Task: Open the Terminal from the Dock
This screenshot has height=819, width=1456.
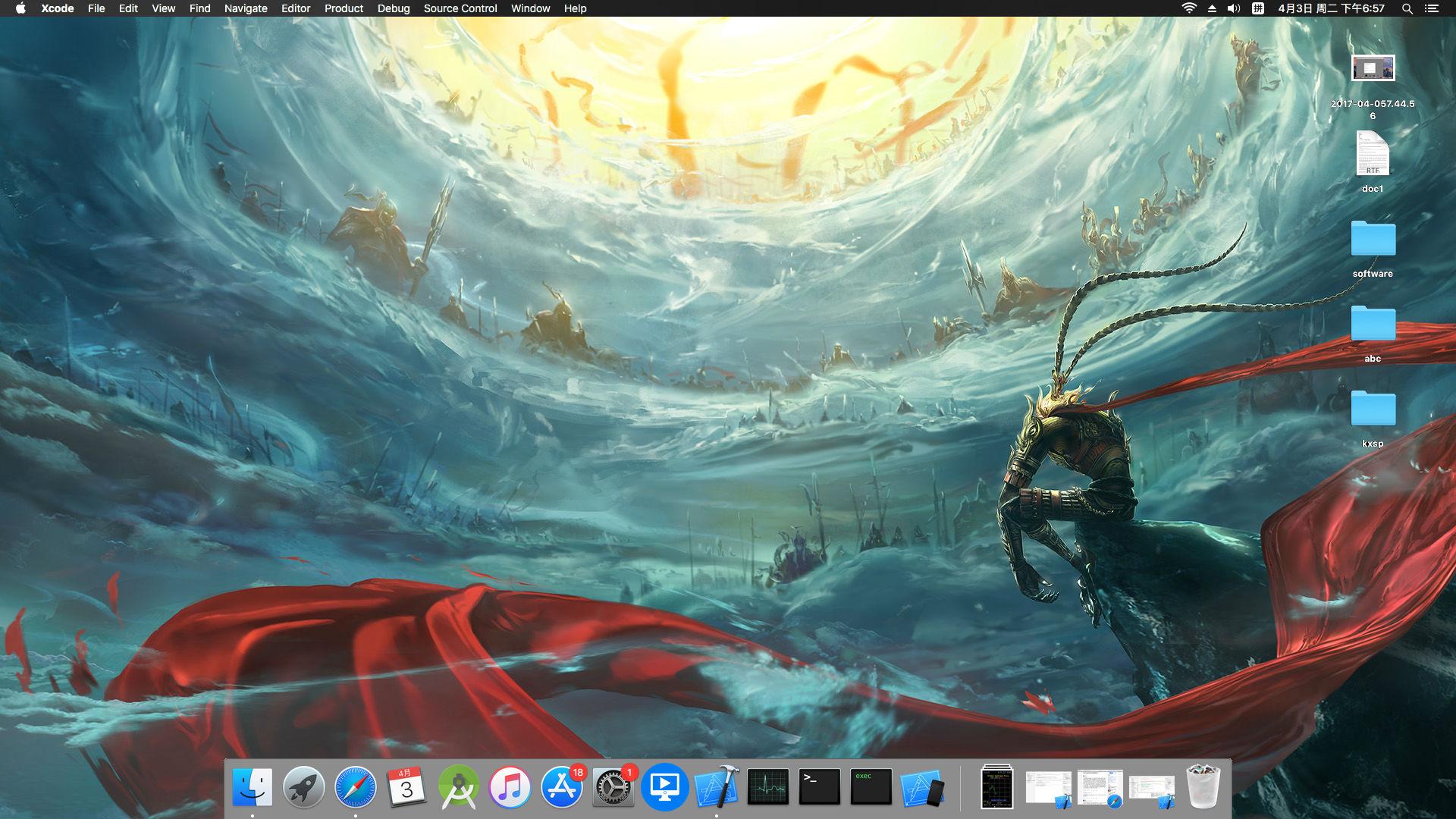Action: [820, 788]
